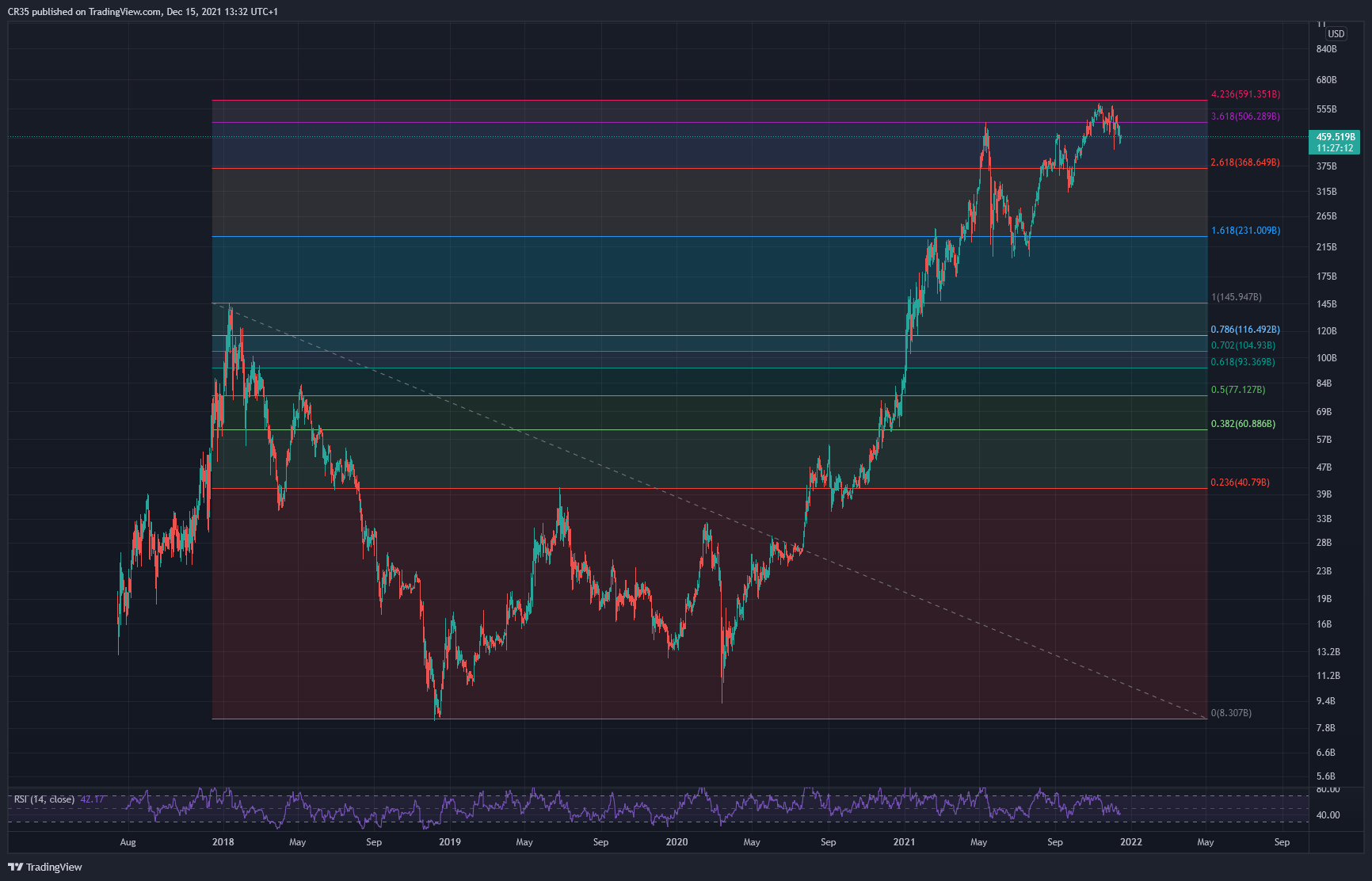Click the 2021 label on time axis
Screen dimensions: 1372x881
904,842
